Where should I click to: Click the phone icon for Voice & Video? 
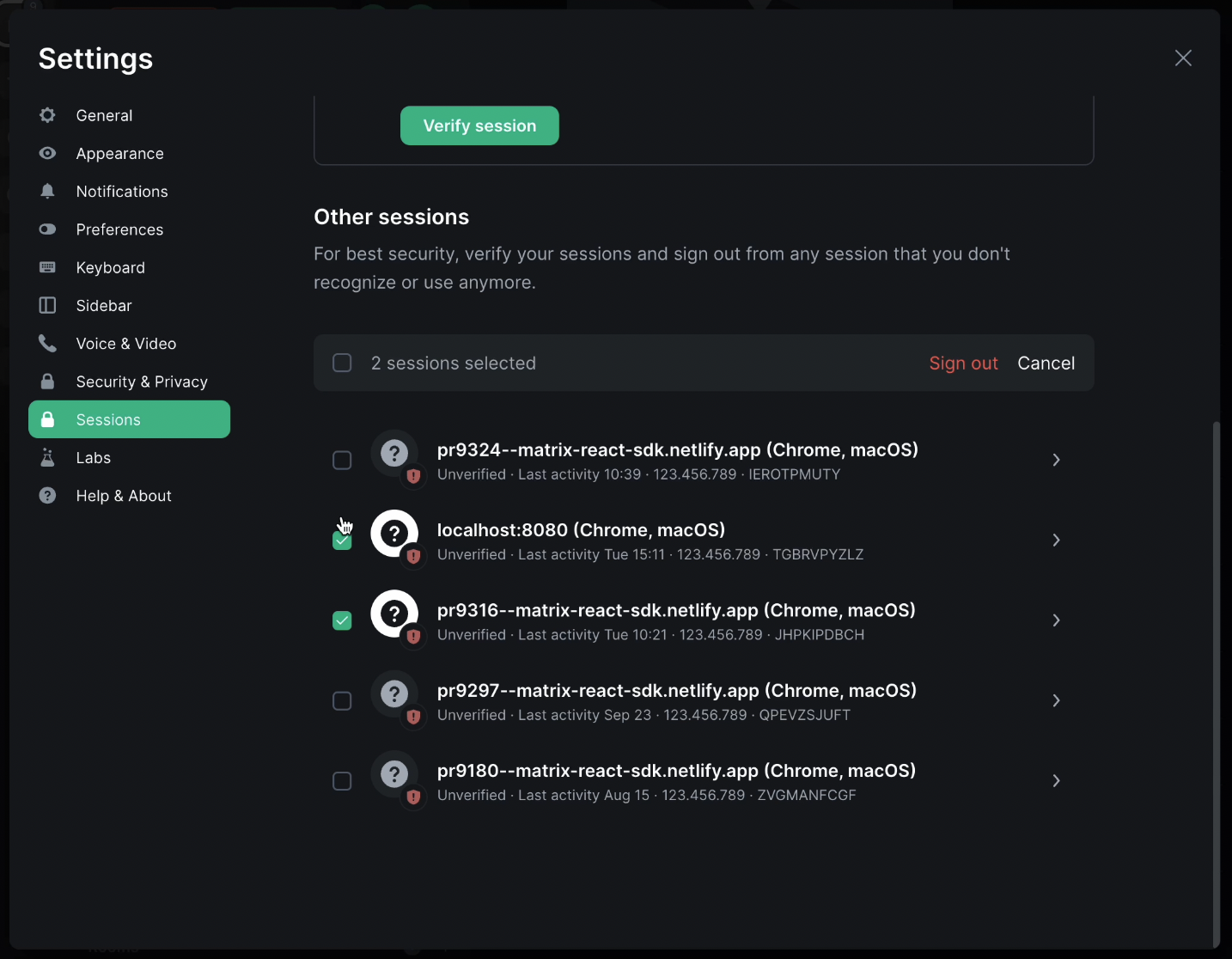pos(47,344)
